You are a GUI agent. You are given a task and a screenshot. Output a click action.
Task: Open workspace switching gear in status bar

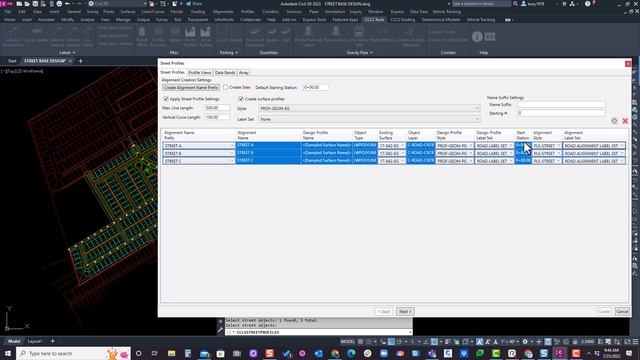(525, 342)
